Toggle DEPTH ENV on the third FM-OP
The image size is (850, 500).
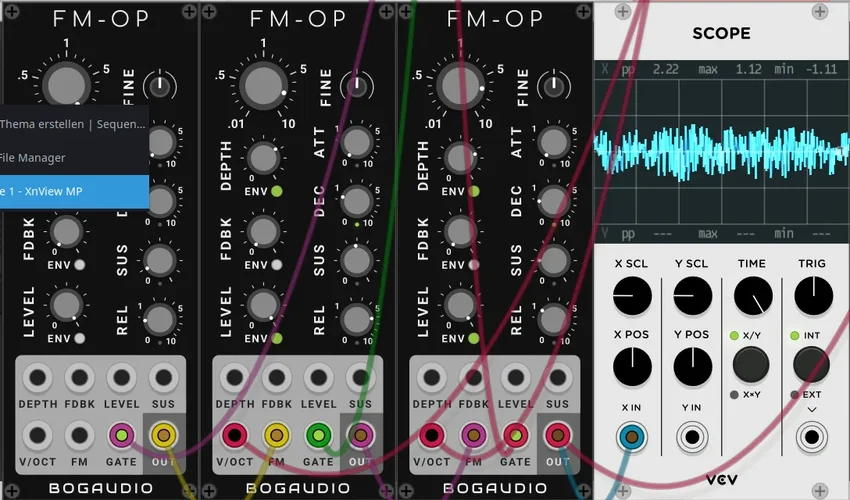tap(474, 191)
